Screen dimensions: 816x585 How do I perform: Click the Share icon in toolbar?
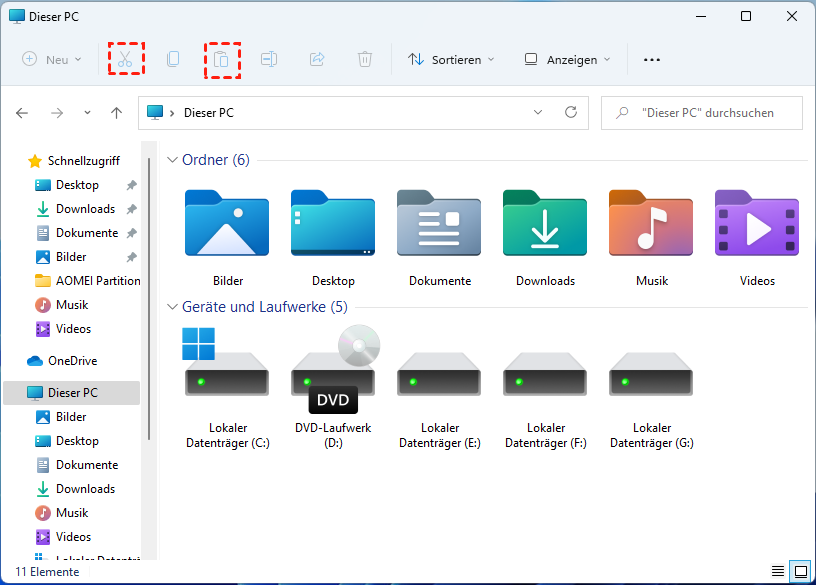(317, 59)
